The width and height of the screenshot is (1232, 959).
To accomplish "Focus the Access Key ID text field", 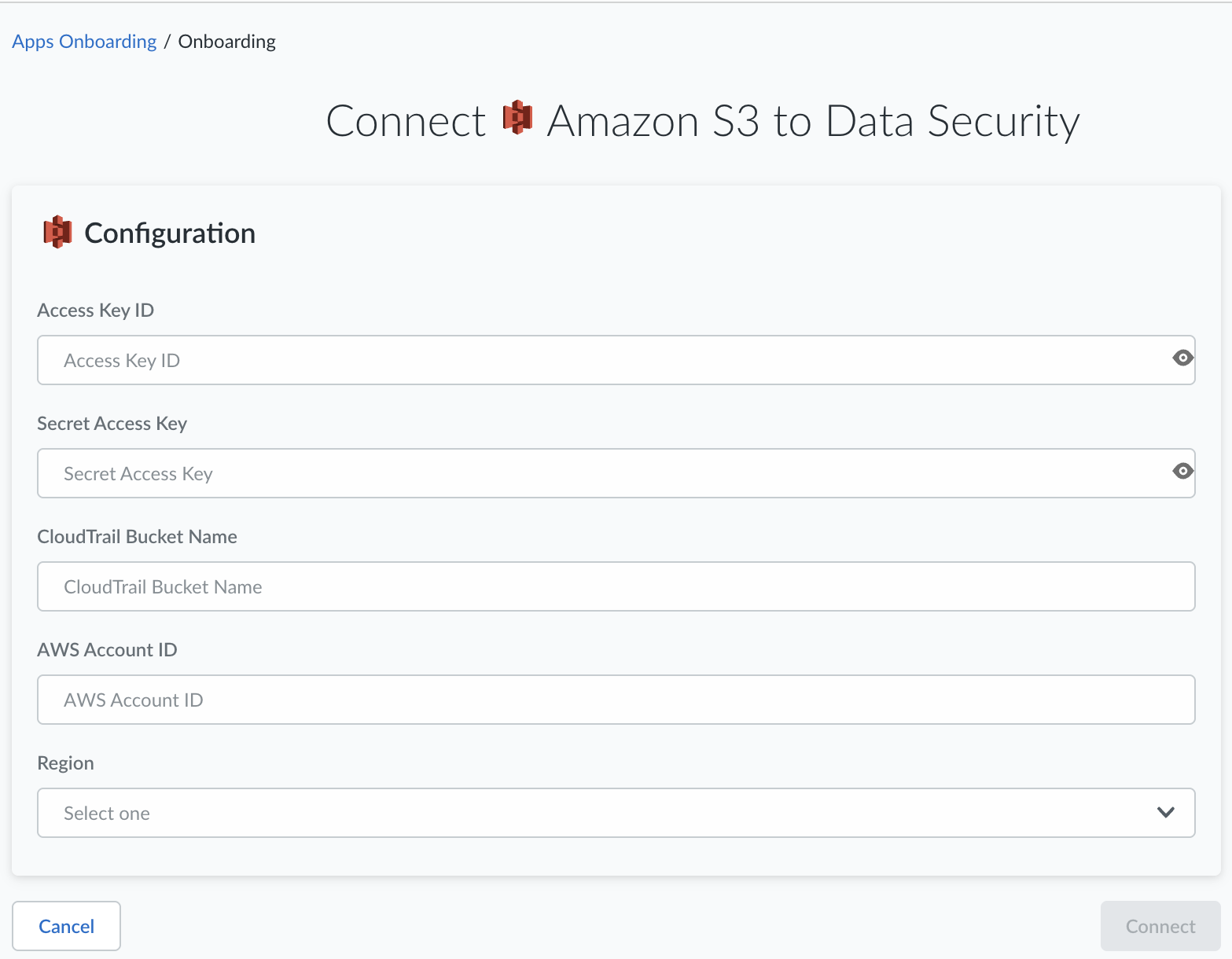I will [598, 361].
